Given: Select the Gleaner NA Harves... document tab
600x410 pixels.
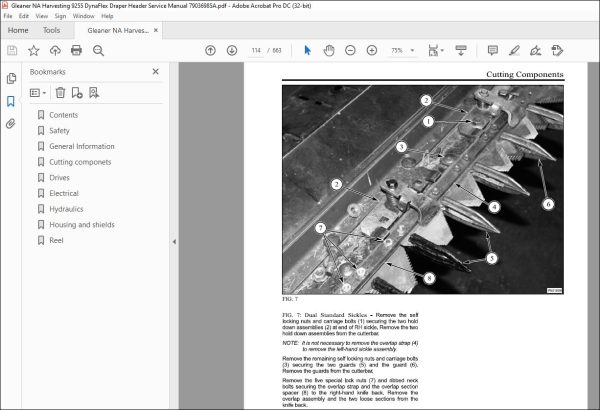Looking at the screenshot, I should click(x=118, y=31).
